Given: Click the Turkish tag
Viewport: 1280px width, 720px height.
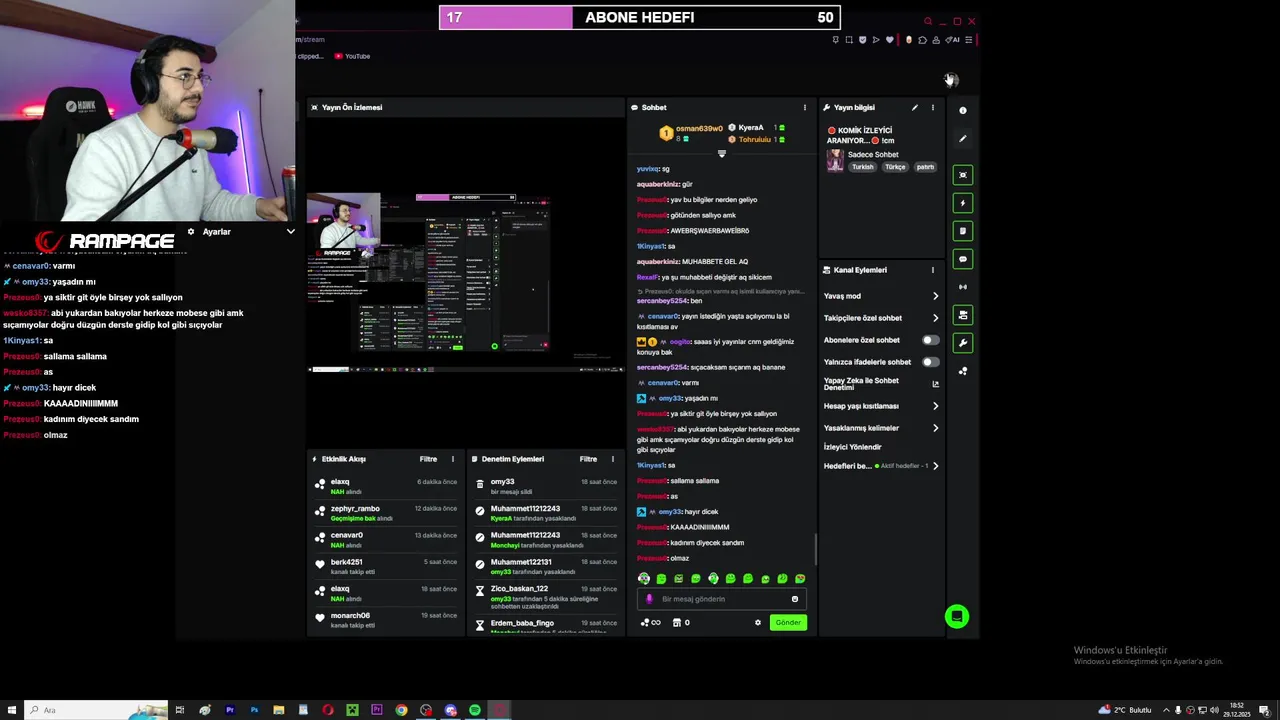Looking at the screenshot, I should [862, 167].
